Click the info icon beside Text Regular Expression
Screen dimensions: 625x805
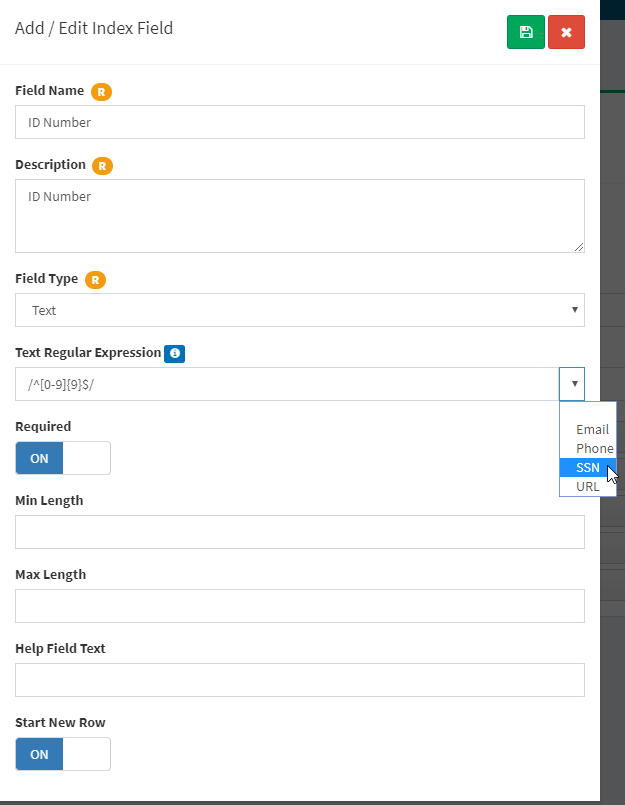pyautogui.click(x=175, y=353)
